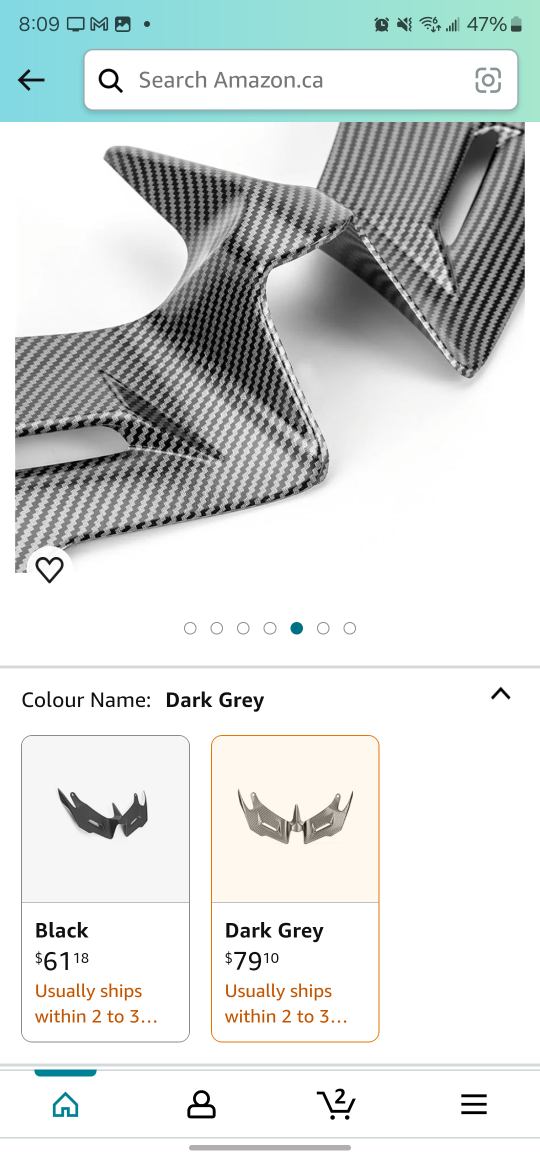
Task: Tap the Search Amazon.ca field
Action: [x=301, y=80]
